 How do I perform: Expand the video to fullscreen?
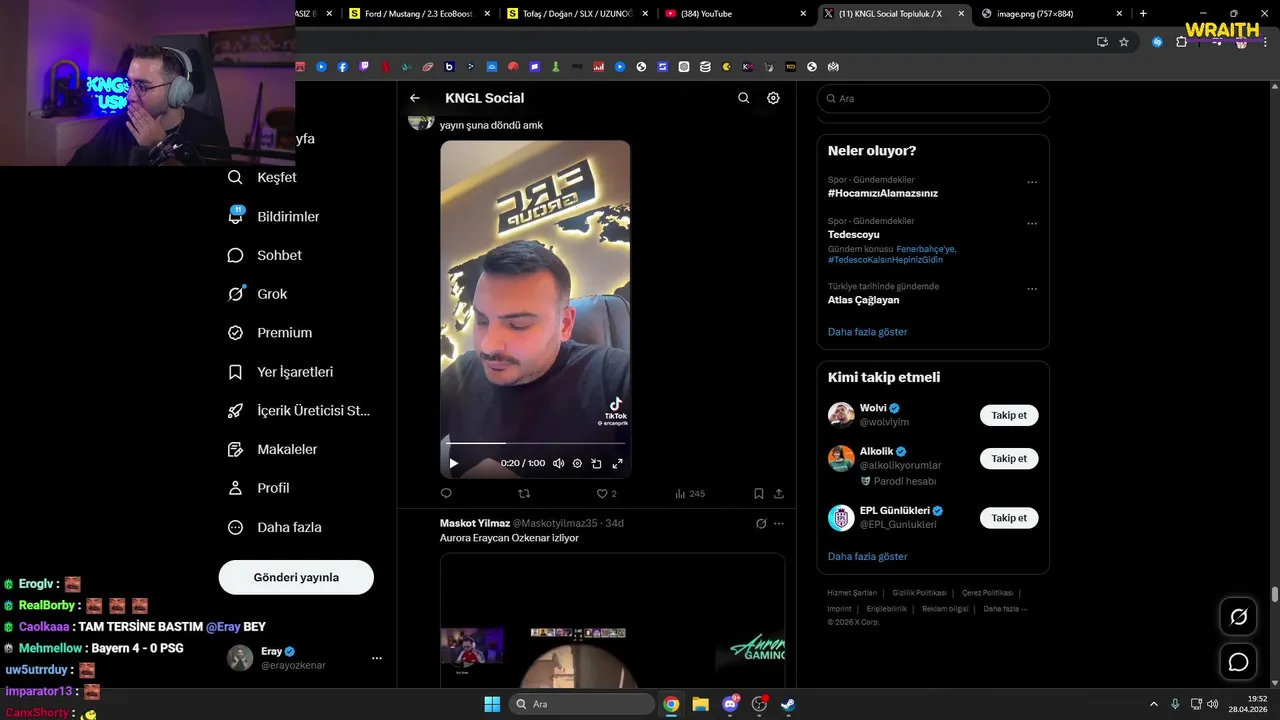617,463
